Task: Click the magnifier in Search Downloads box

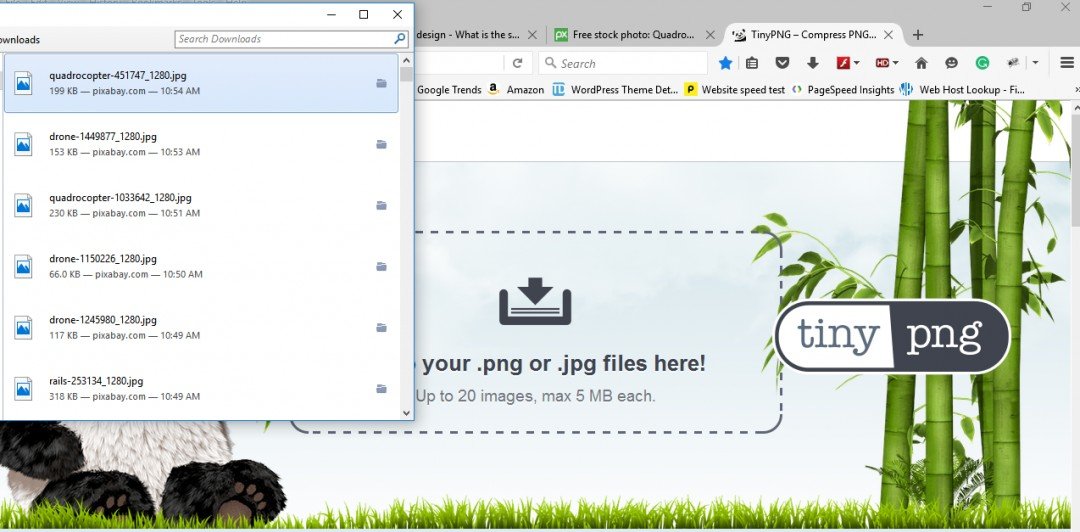Action: [399, 39]
